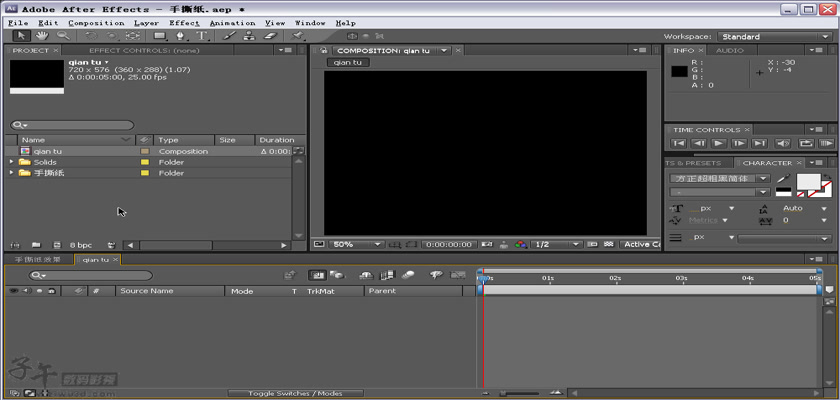This screenshot has width=840, height=400.
Task: Select the Pan Behind tool
Action: [x=132, y=36]
